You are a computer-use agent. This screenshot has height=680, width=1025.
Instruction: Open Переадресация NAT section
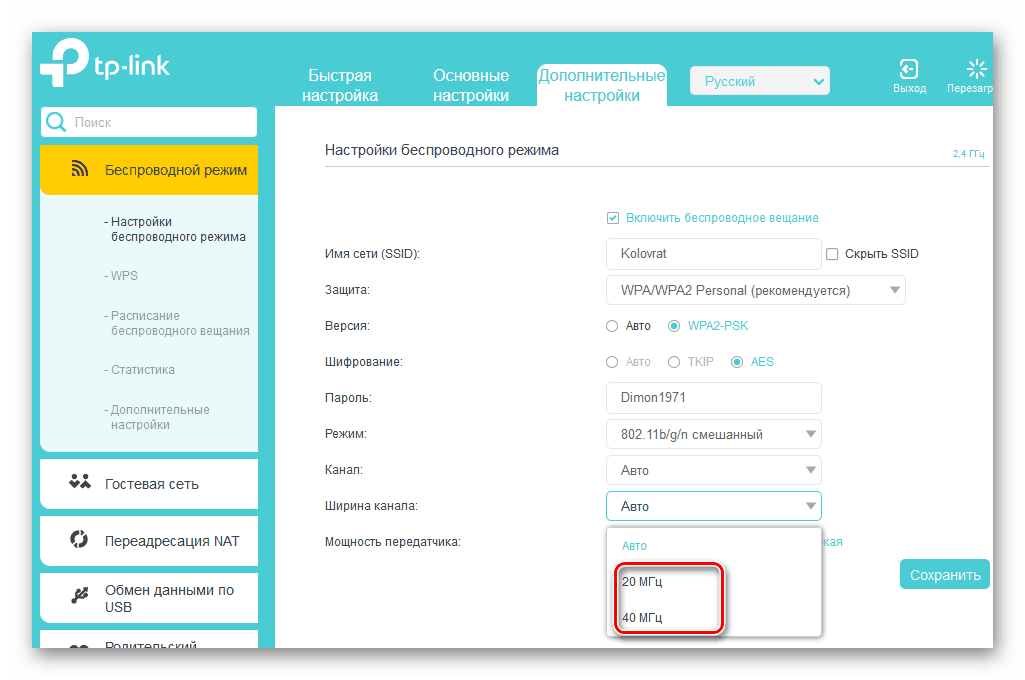(149, 541)
